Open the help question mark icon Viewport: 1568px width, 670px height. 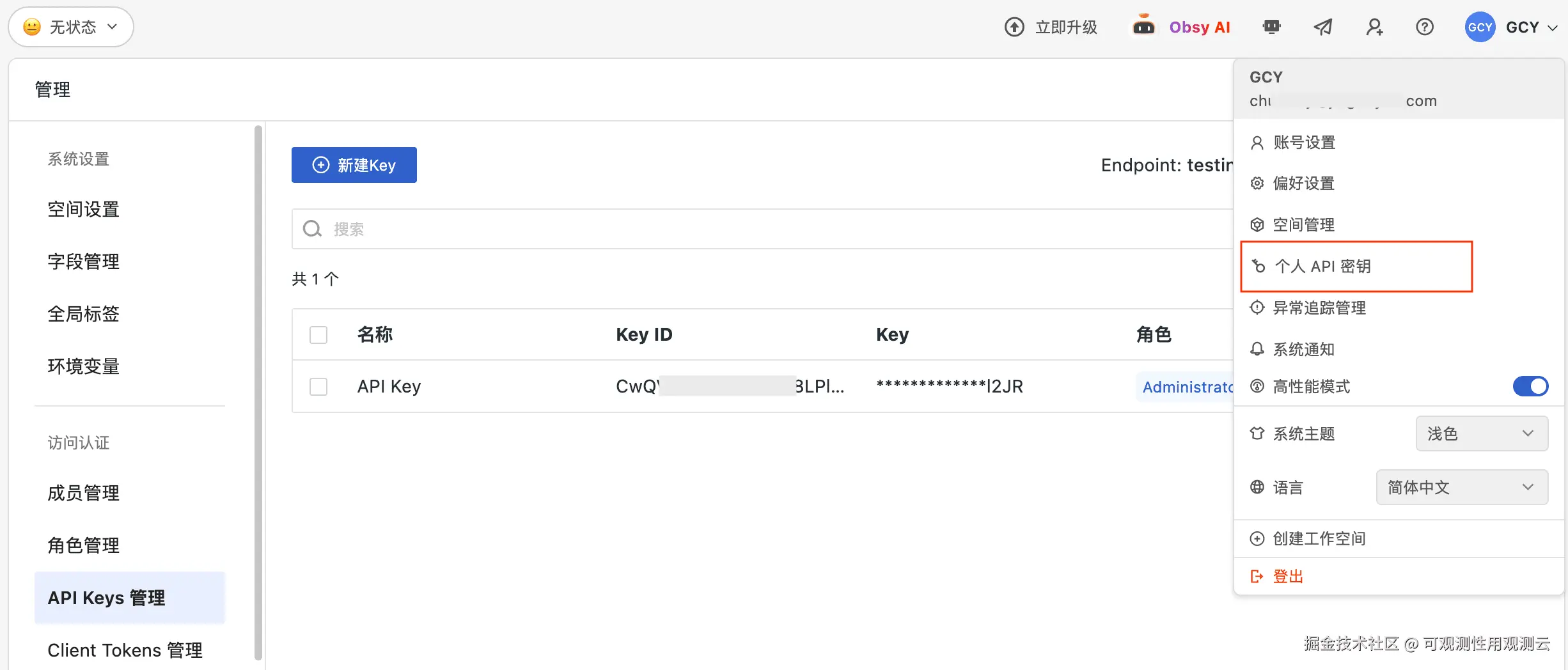coord(1425,27)
